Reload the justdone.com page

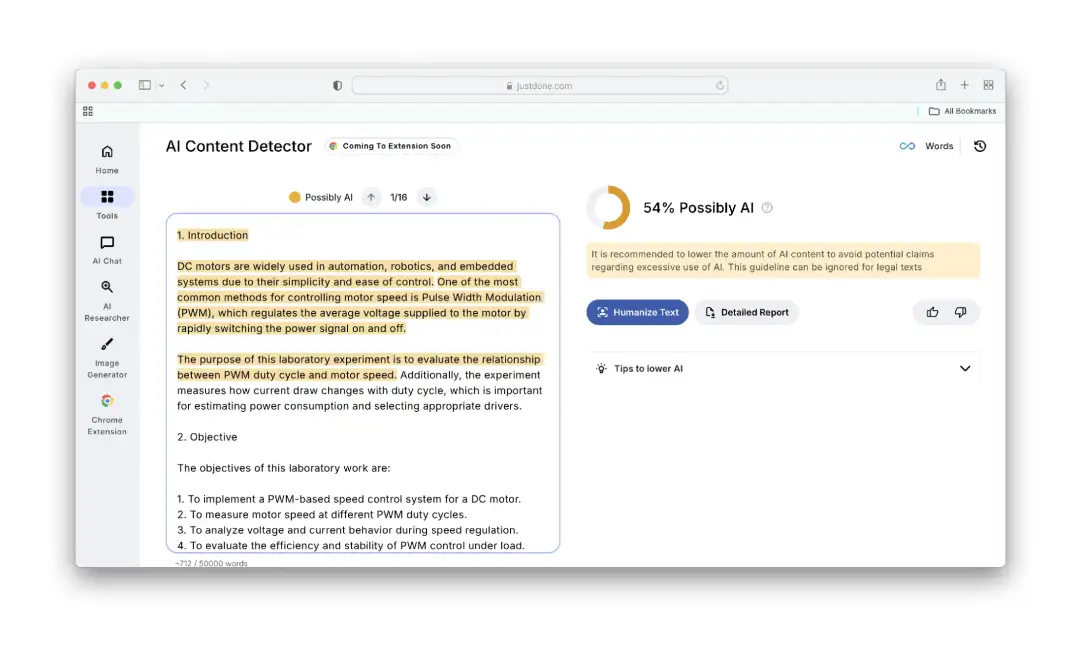pos(719,85)
